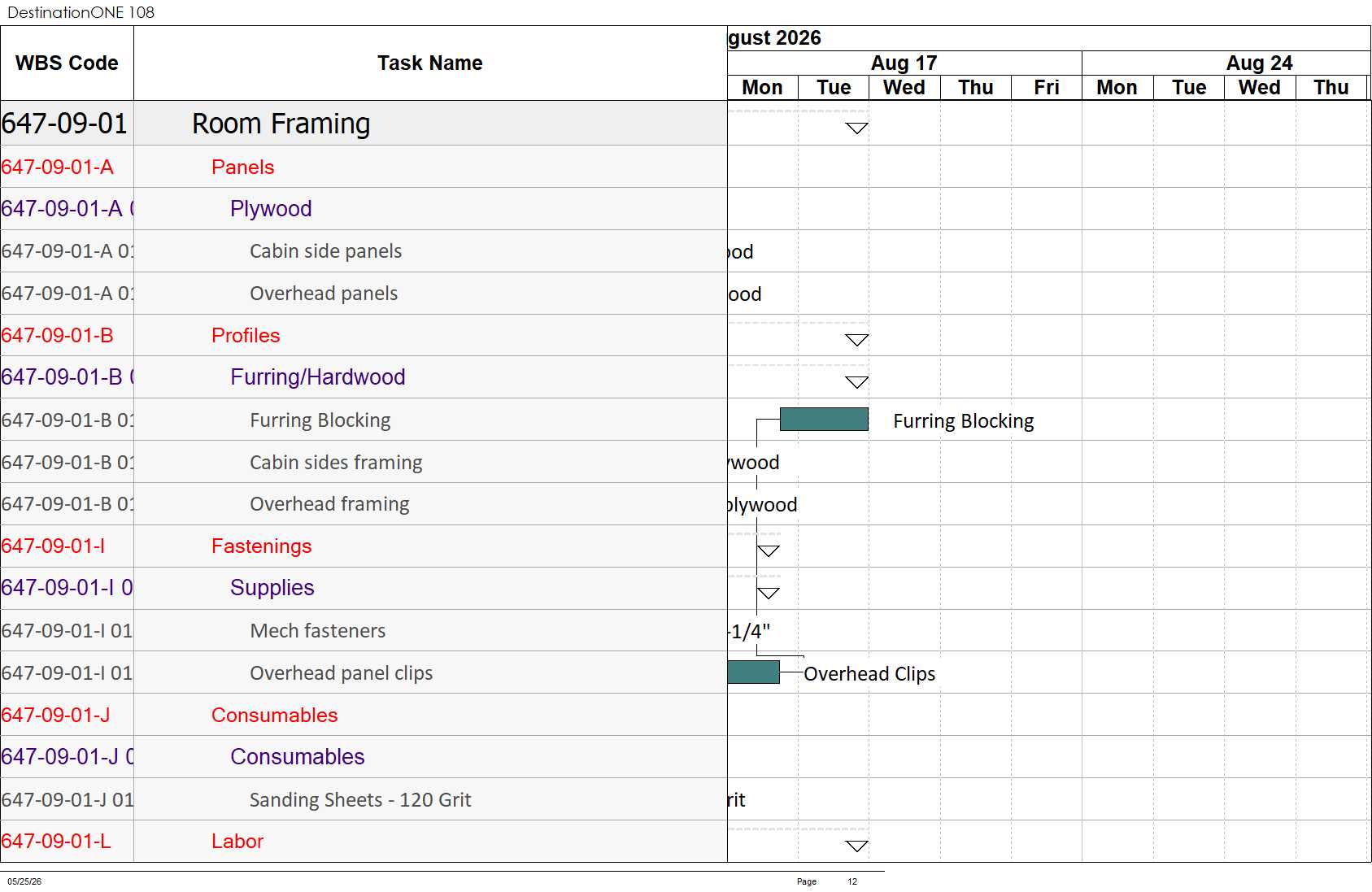Viewport: 1372px width, 892px height.
Task: Select the Labor task row
Action: tap(364, 841)
